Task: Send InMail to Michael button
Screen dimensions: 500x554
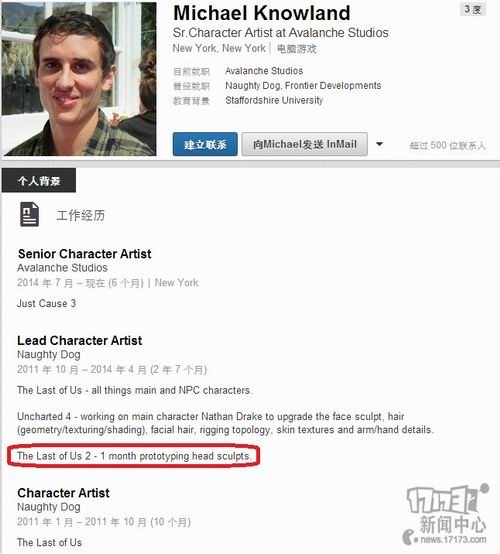Action: [305, 144]
